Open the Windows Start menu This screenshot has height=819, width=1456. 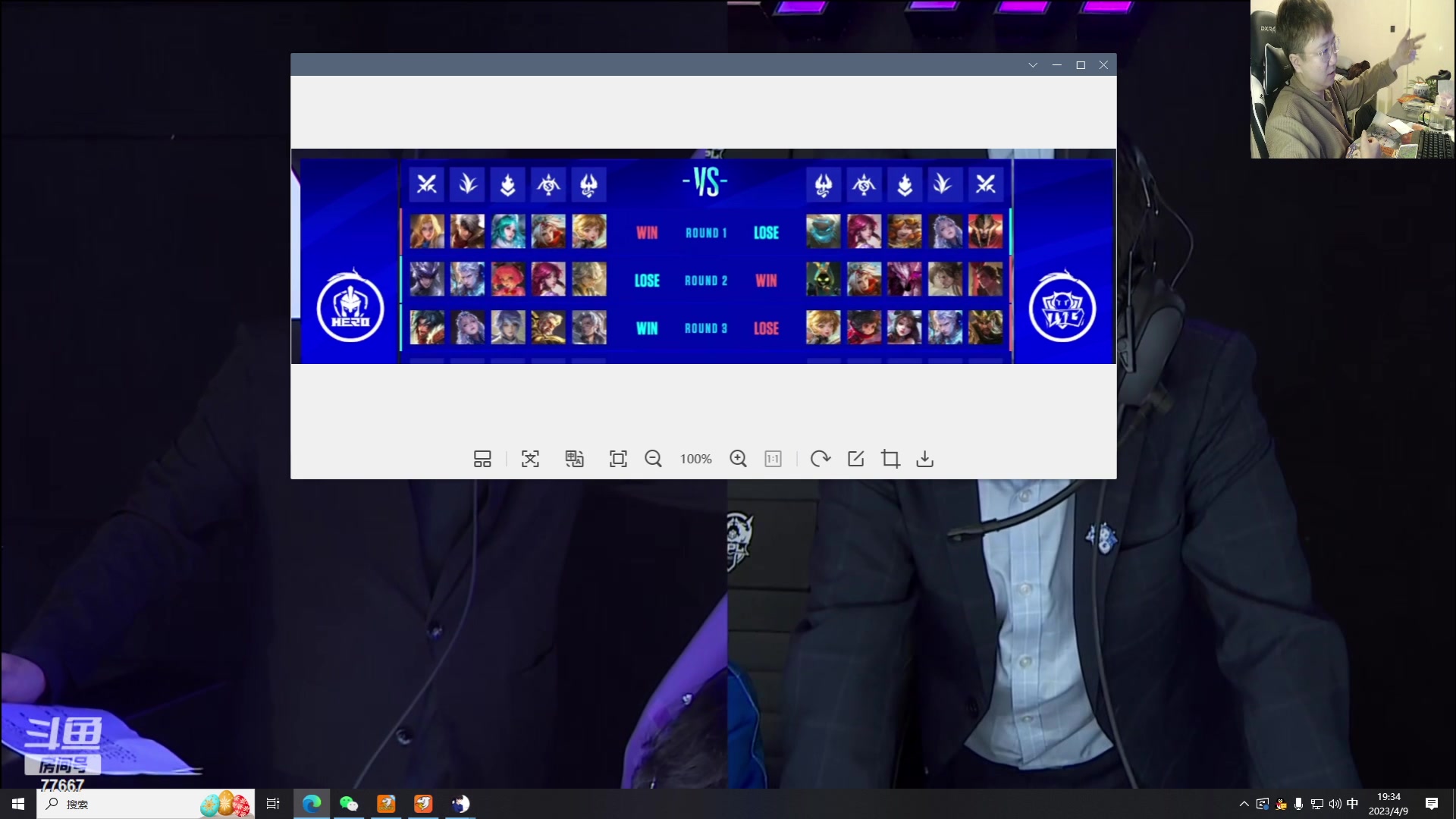tap(18, 804)
